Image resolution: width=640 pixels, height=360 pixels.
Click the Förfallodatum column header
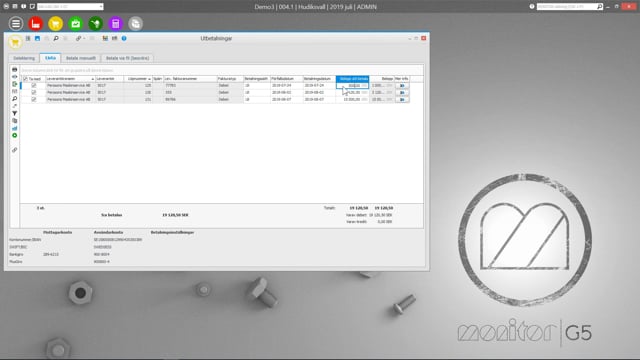click(287, 79)
